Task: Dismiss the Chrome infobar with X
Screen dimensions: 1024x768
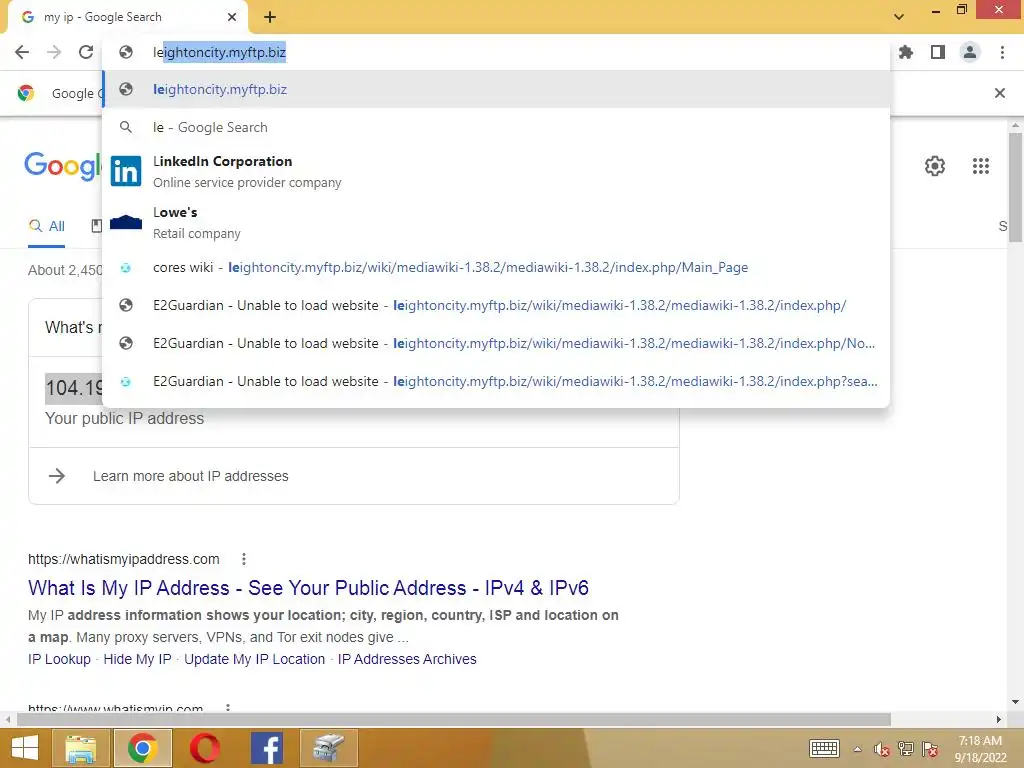Action: pos(999,93)
